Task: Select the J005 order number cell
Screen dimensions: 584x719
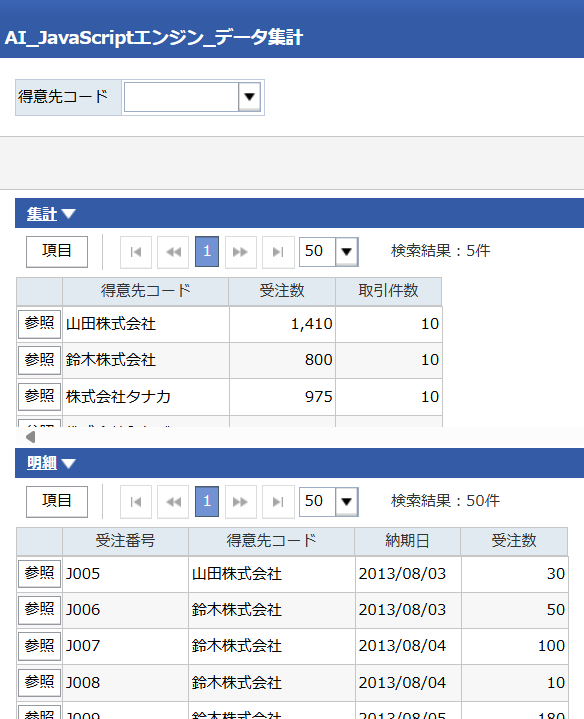Action: pos(126,574)
